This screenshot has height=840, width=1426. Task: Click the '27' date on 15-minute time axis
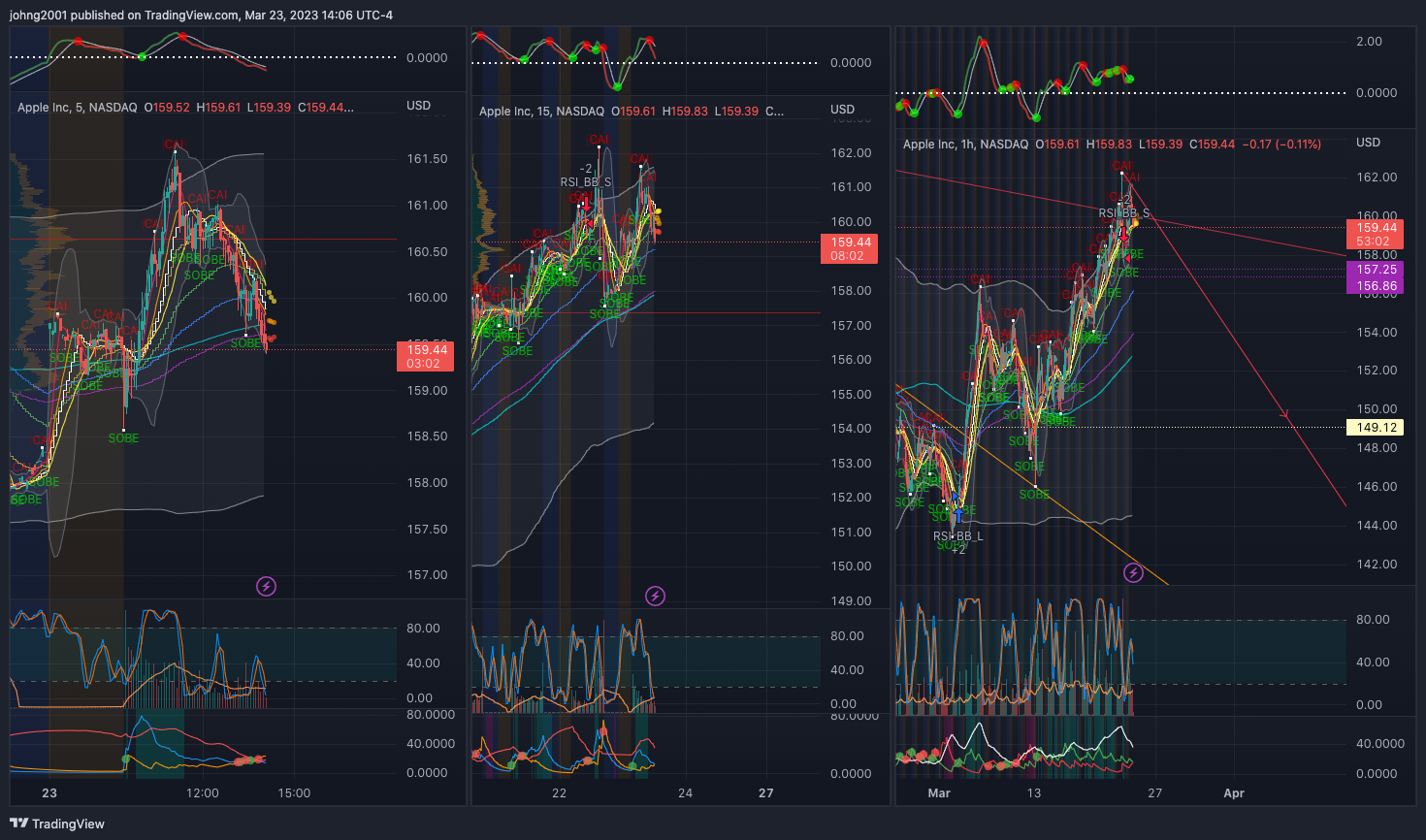click(766, 793)
